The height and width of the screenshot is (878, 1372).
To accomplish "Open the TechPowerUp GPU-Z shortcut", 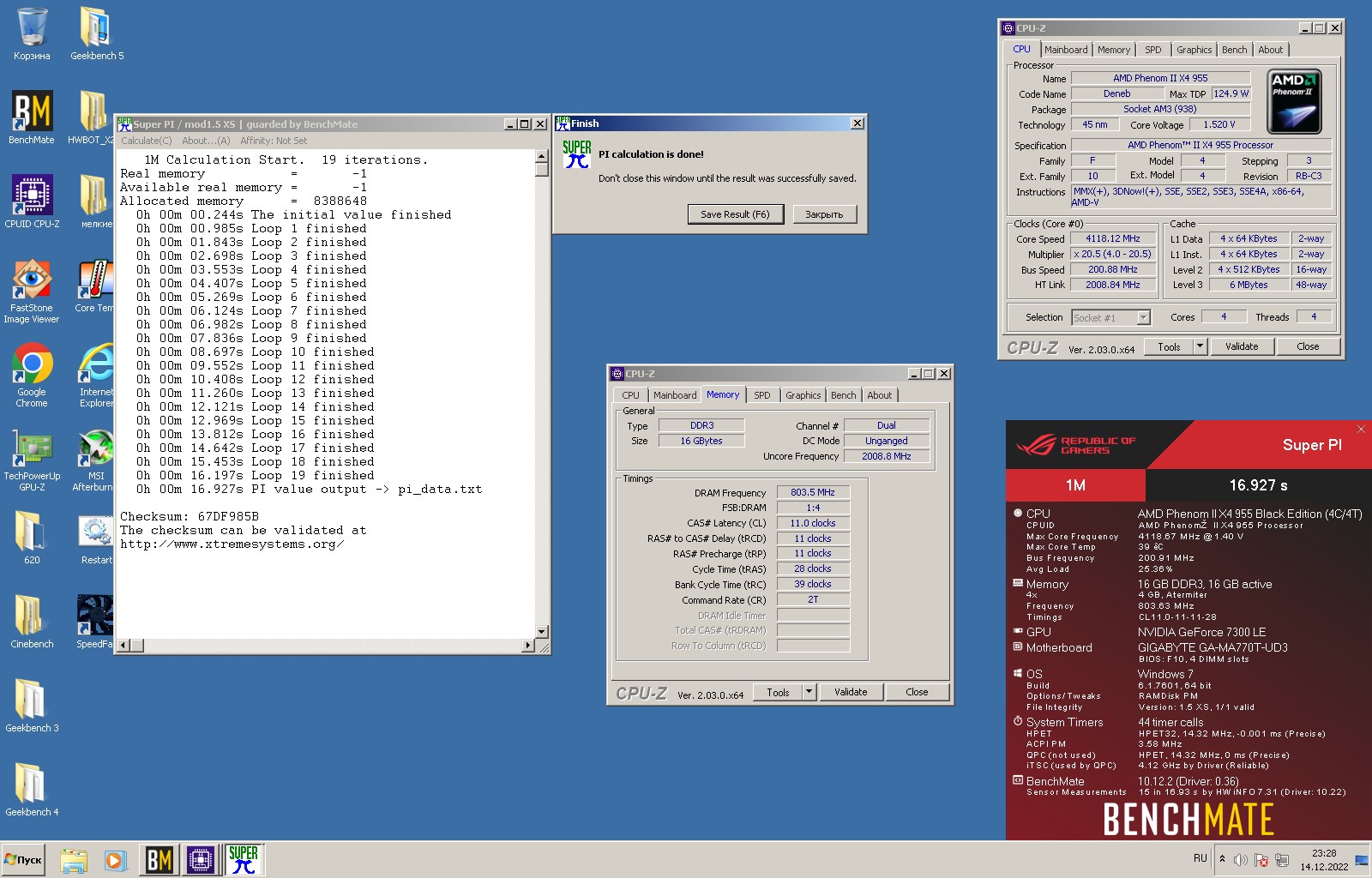I will (32, 460).
